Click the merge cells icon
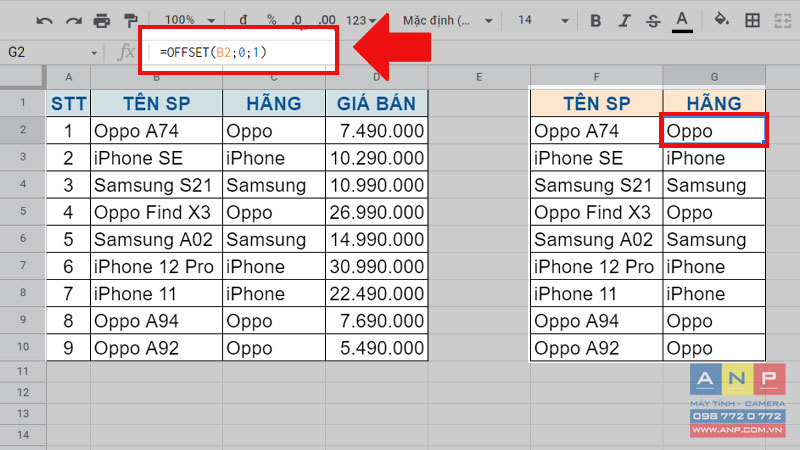Screen dimensions: 800x450 click(x=782, y=21)
